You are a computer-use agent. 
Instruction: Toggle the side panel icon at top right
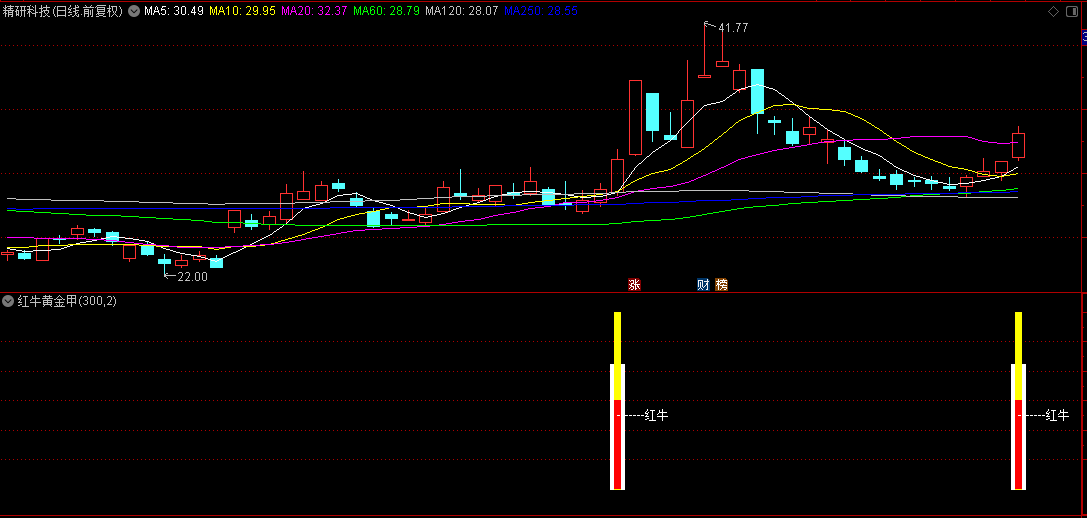(x=1073, y=11)
